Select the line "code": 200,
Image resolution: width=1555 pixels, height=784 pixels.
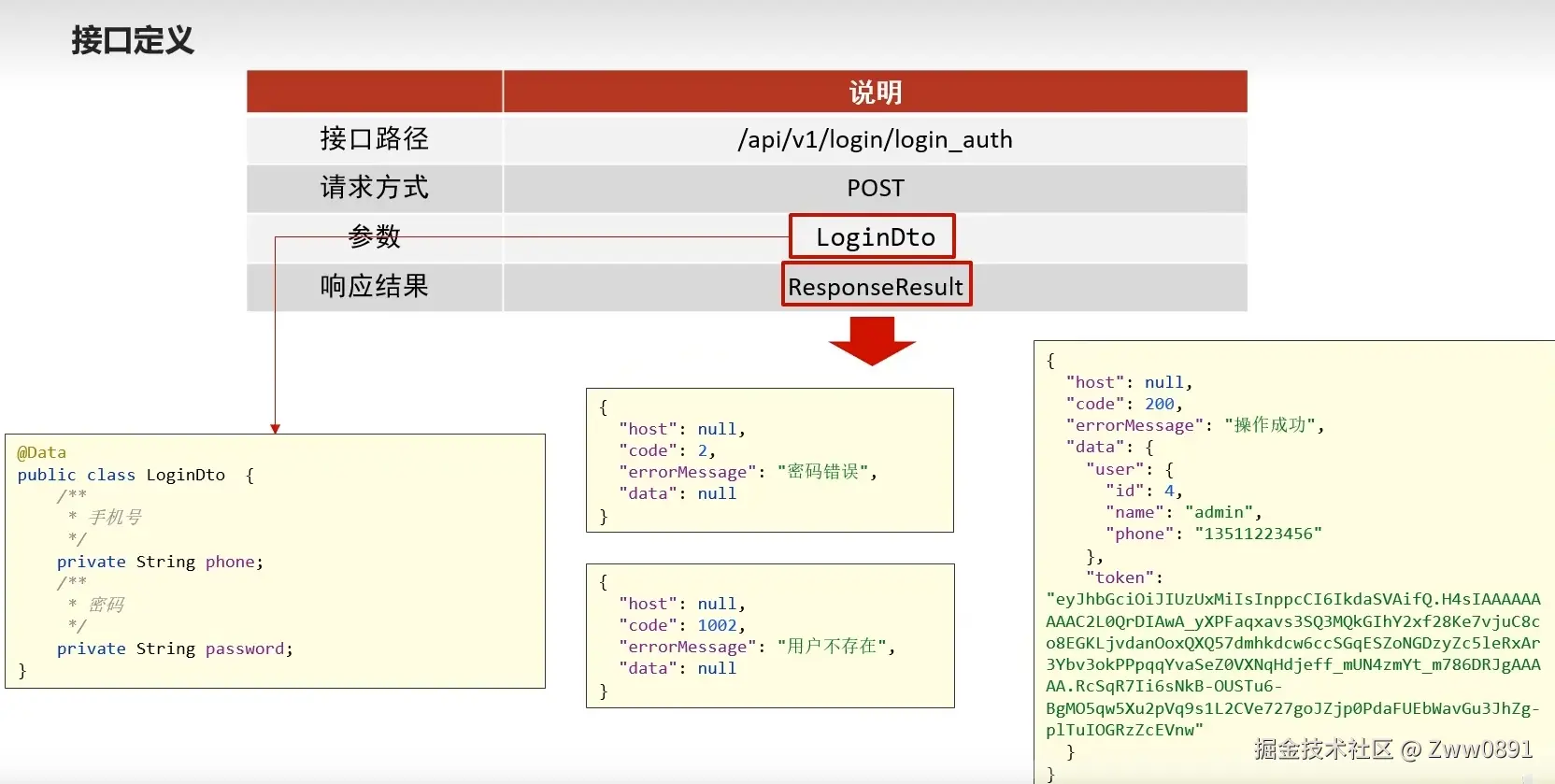(x=1125, y=404)
